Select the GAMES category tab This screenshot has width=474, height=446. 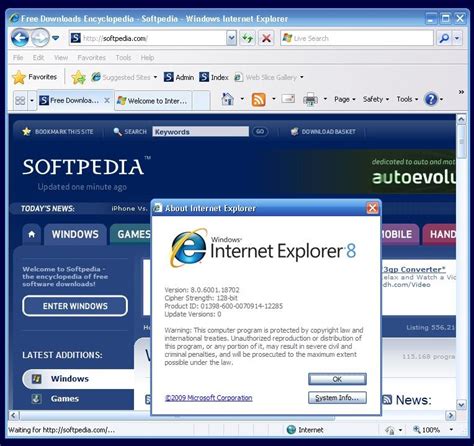tap(131, 234)
